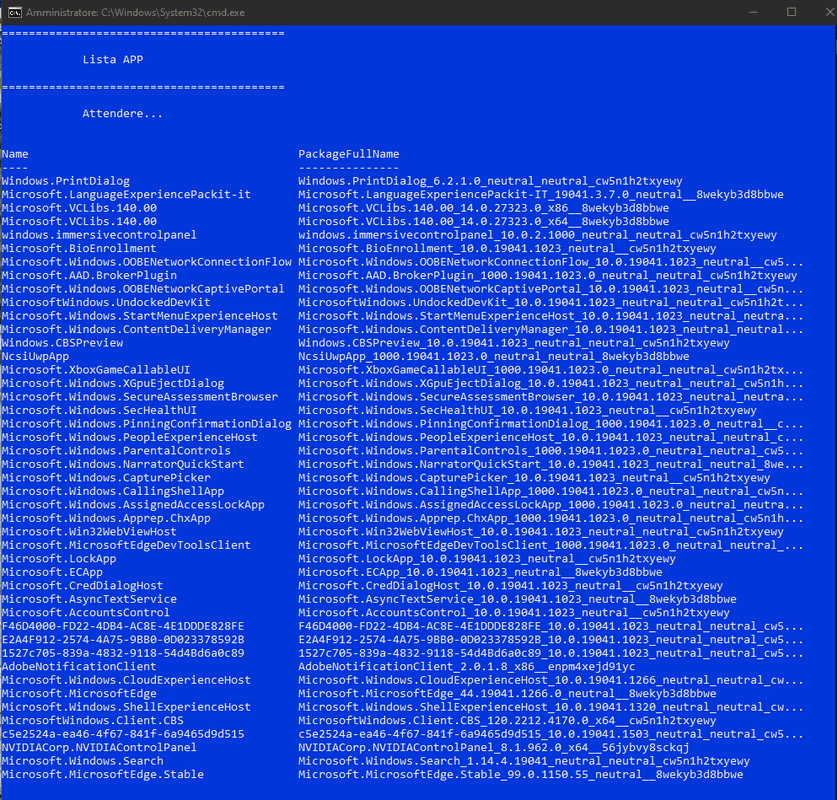Select 'Microsoft.AccountsControl' in the Name column

coord(86,613)
